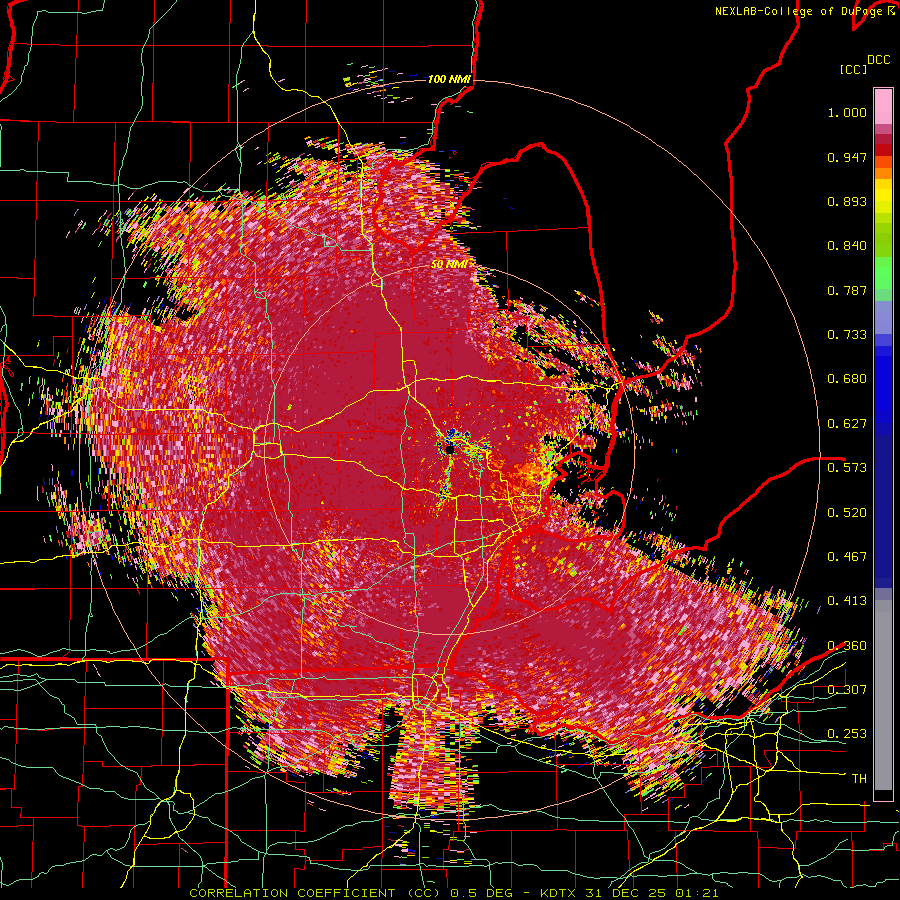
Task: Click the 1.000 scale value
Action: (x=847, y=112)
